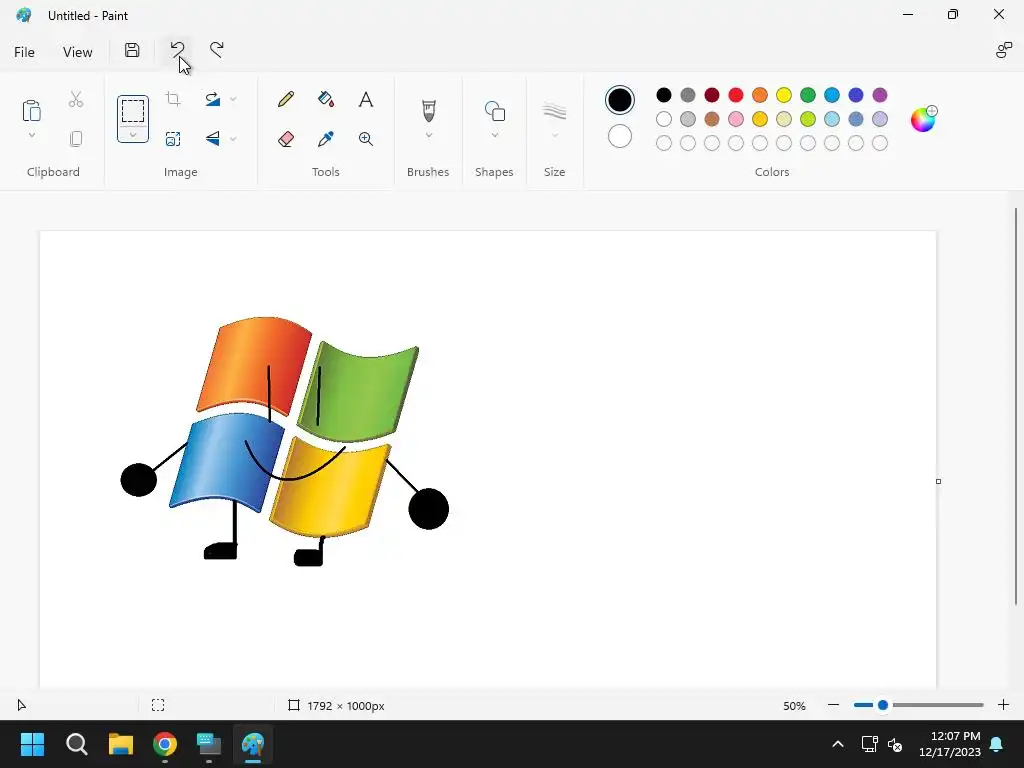Click the Paint app icon in title bar
The height and width of the screenshot is (768, 1024).
point(24,15)
